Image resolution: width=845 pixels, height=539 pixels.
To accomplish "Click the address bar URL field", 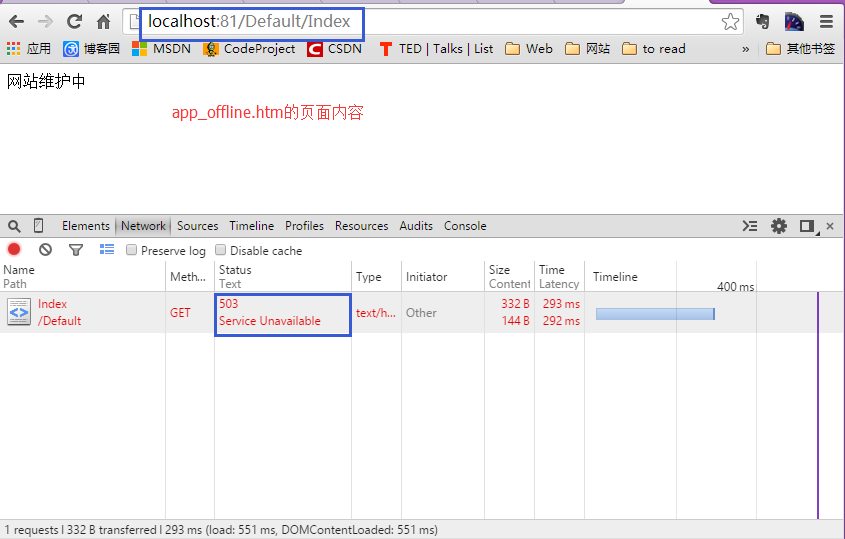I will pos(431,22).
